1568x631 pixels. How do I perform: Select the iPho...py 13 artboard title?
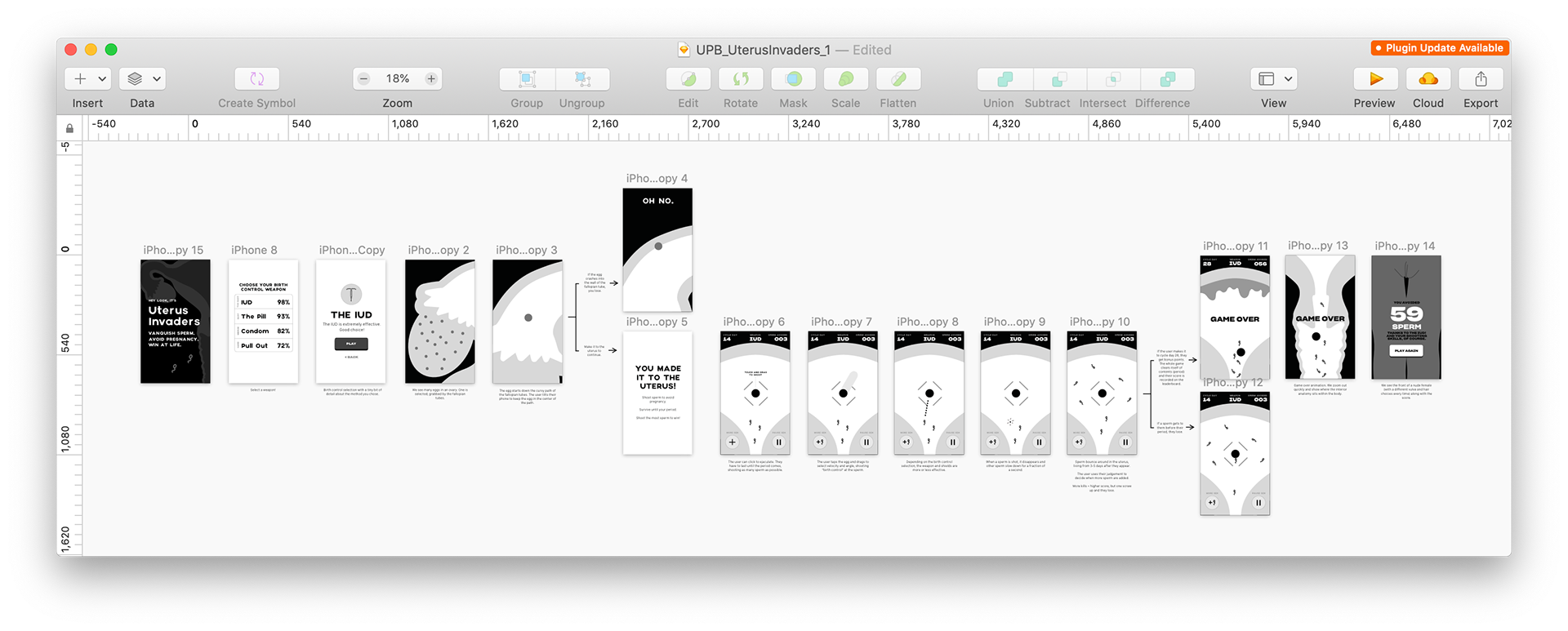[1318, 245]
